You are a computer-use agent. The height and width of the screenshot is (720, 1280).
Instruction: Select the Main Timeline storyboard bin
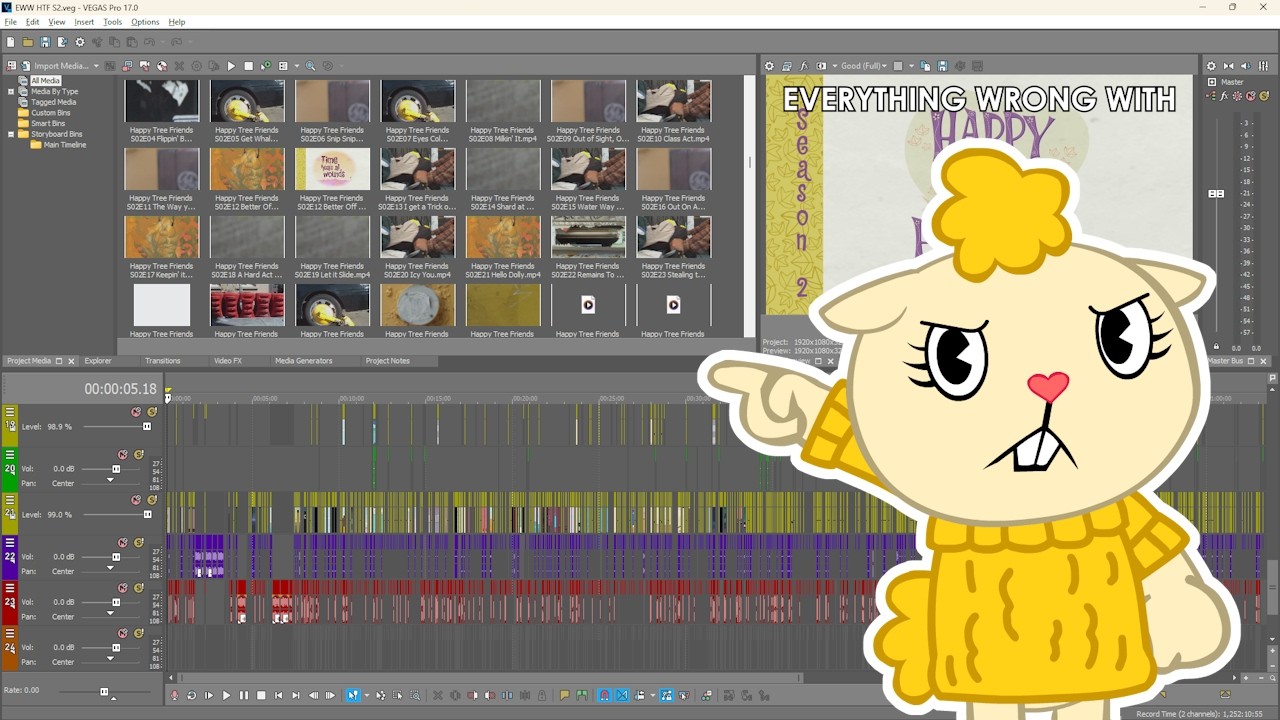pos(64,145)
